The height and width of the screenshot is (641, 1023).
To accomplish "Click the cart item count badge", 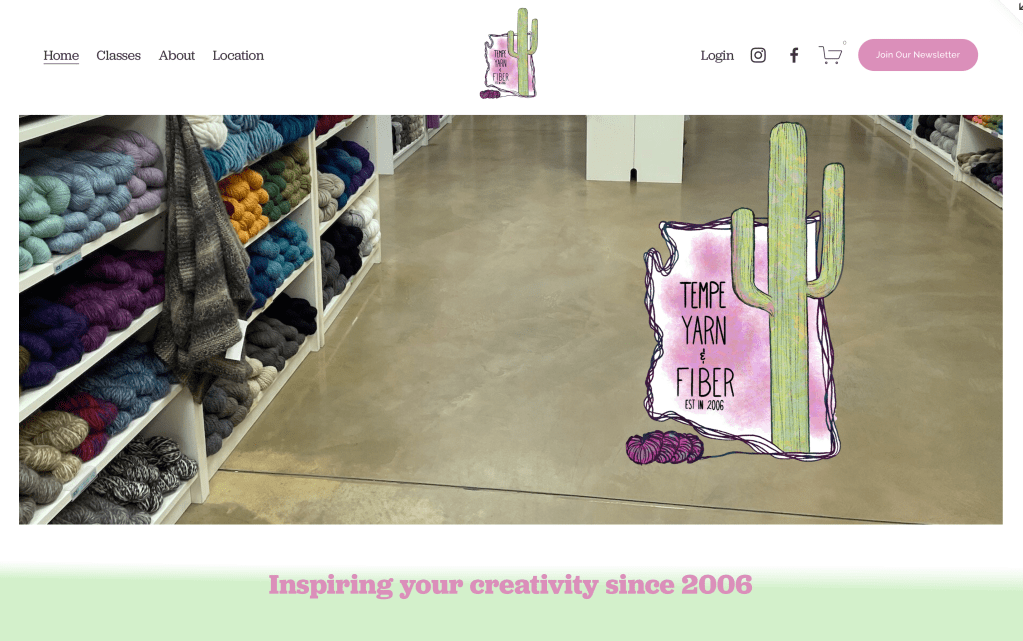I will [844, 43].
